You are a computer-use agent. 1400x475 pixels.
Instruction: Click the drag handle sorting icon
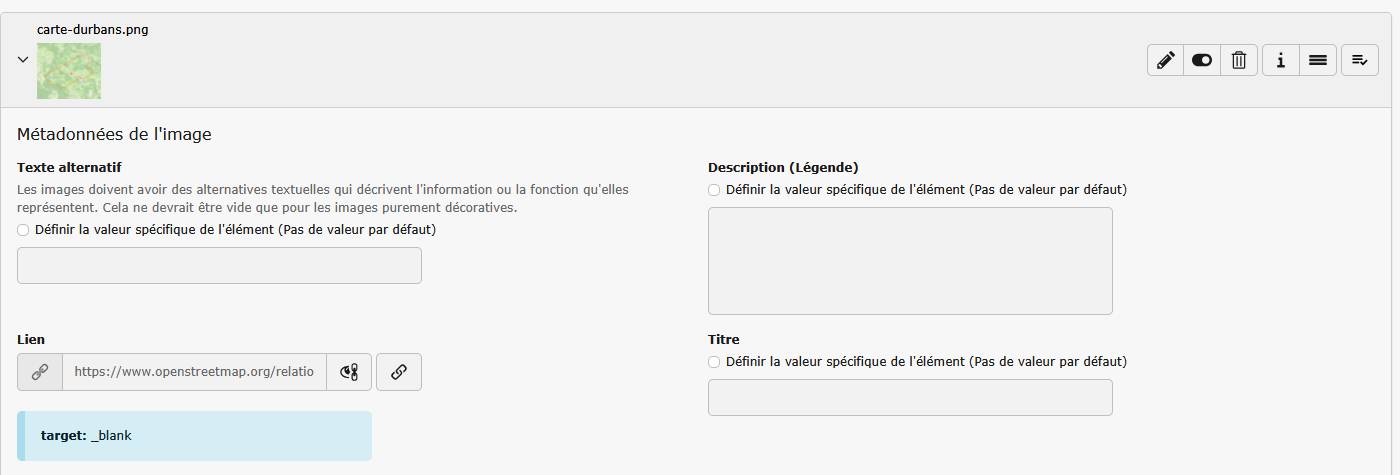[1318, 60]
